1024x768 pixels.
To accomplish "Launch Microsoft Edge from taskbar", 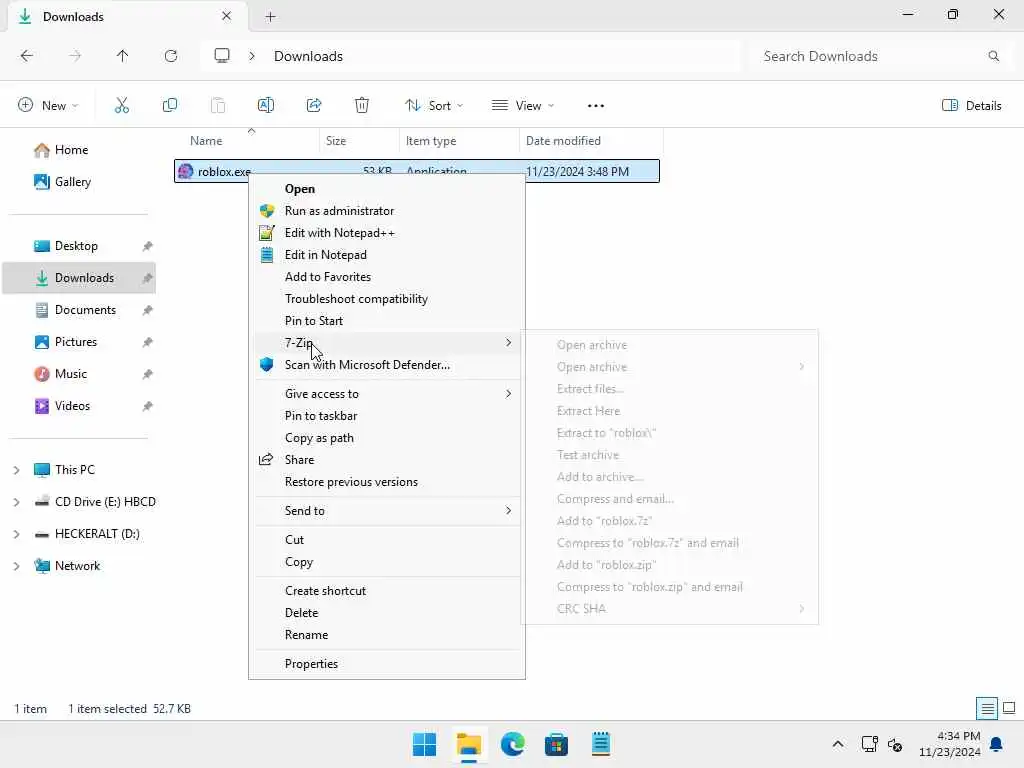I will pos(513,744).
